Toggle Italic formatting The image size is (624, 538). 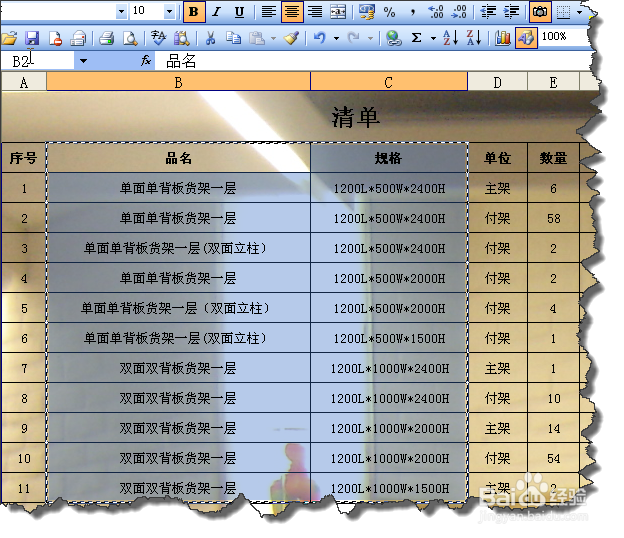point(216,12)
